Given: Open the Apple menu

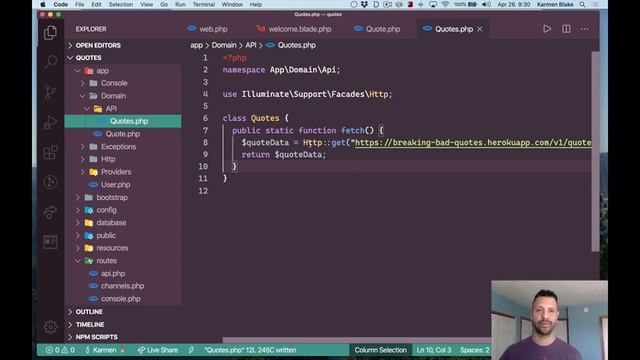Looking at the screenshot, I should 42,4.
